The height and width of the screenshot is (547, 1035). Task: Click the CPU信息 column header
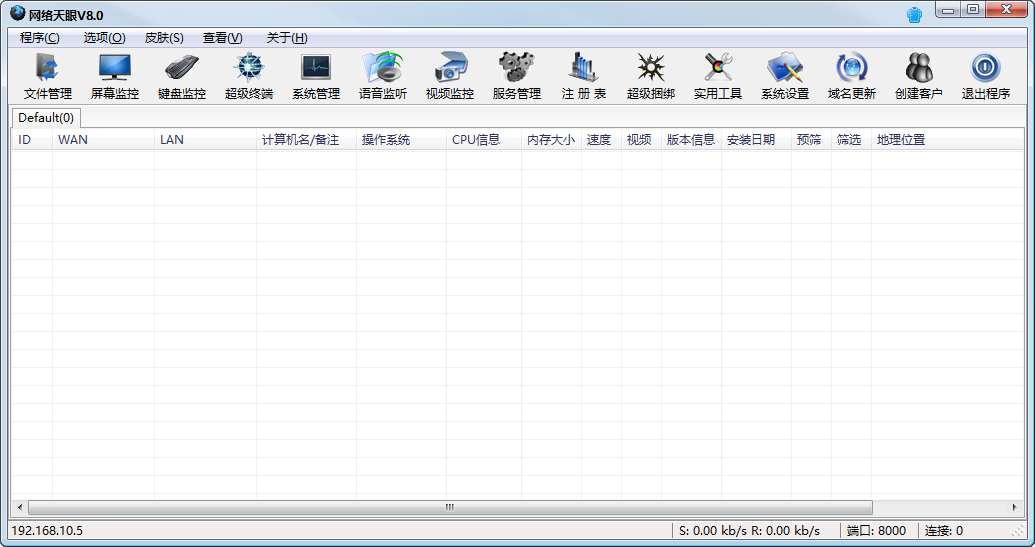(x=484, y=140)
